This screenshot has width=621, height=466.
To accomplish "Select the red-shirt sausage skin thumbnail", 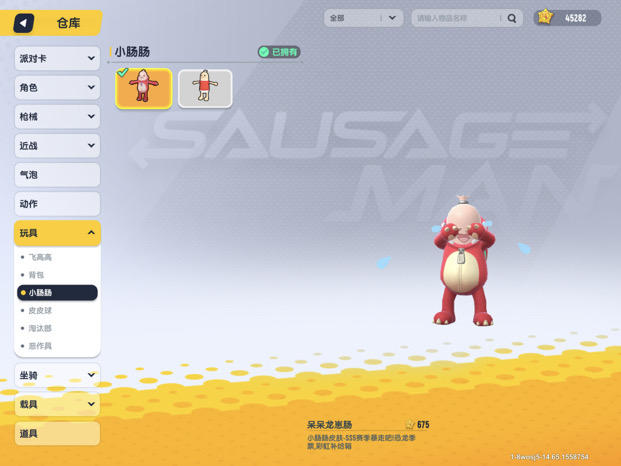I will point(205,88).
